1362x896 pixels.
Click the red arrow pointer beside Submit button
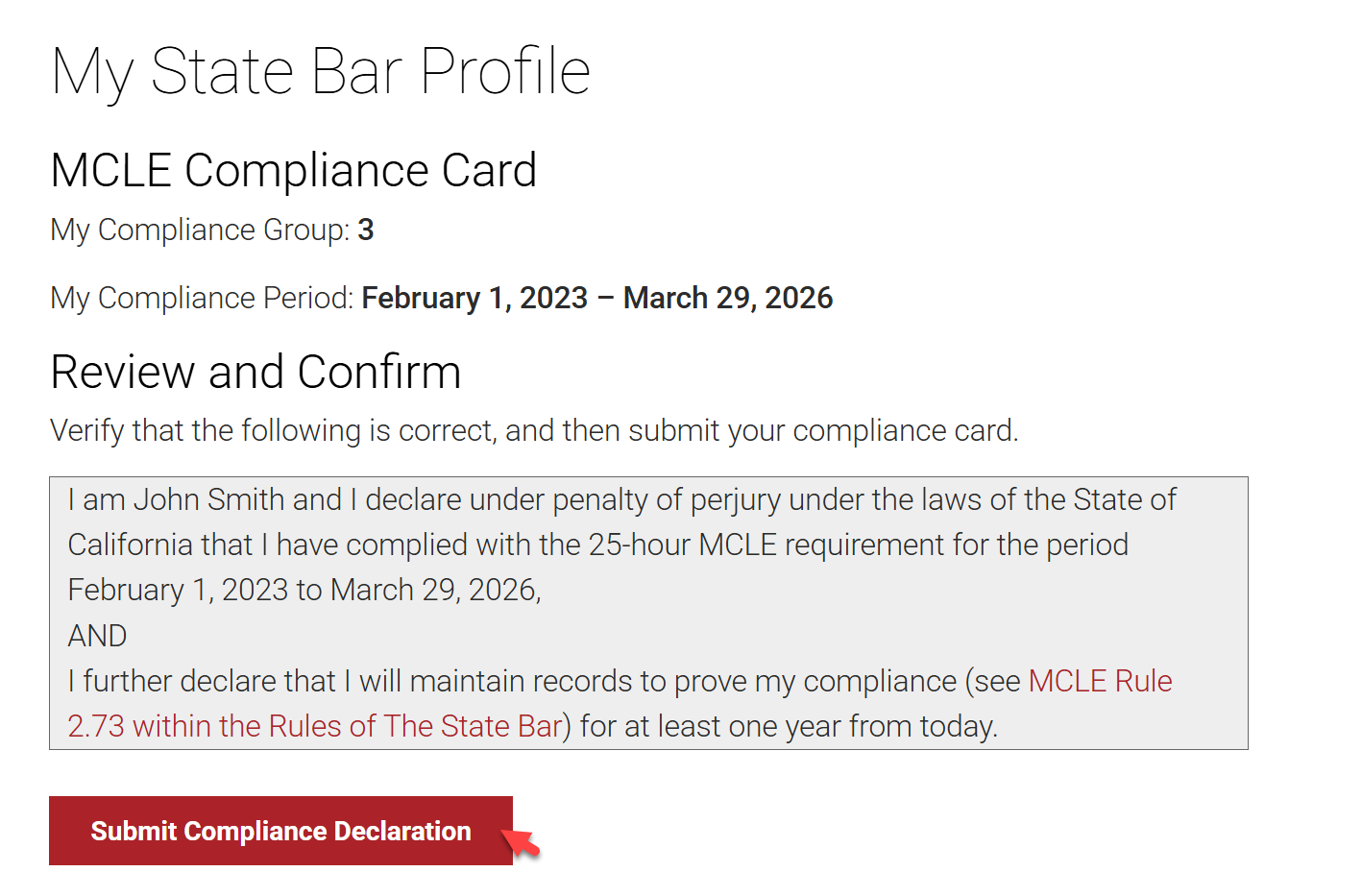tap(523, 844)
